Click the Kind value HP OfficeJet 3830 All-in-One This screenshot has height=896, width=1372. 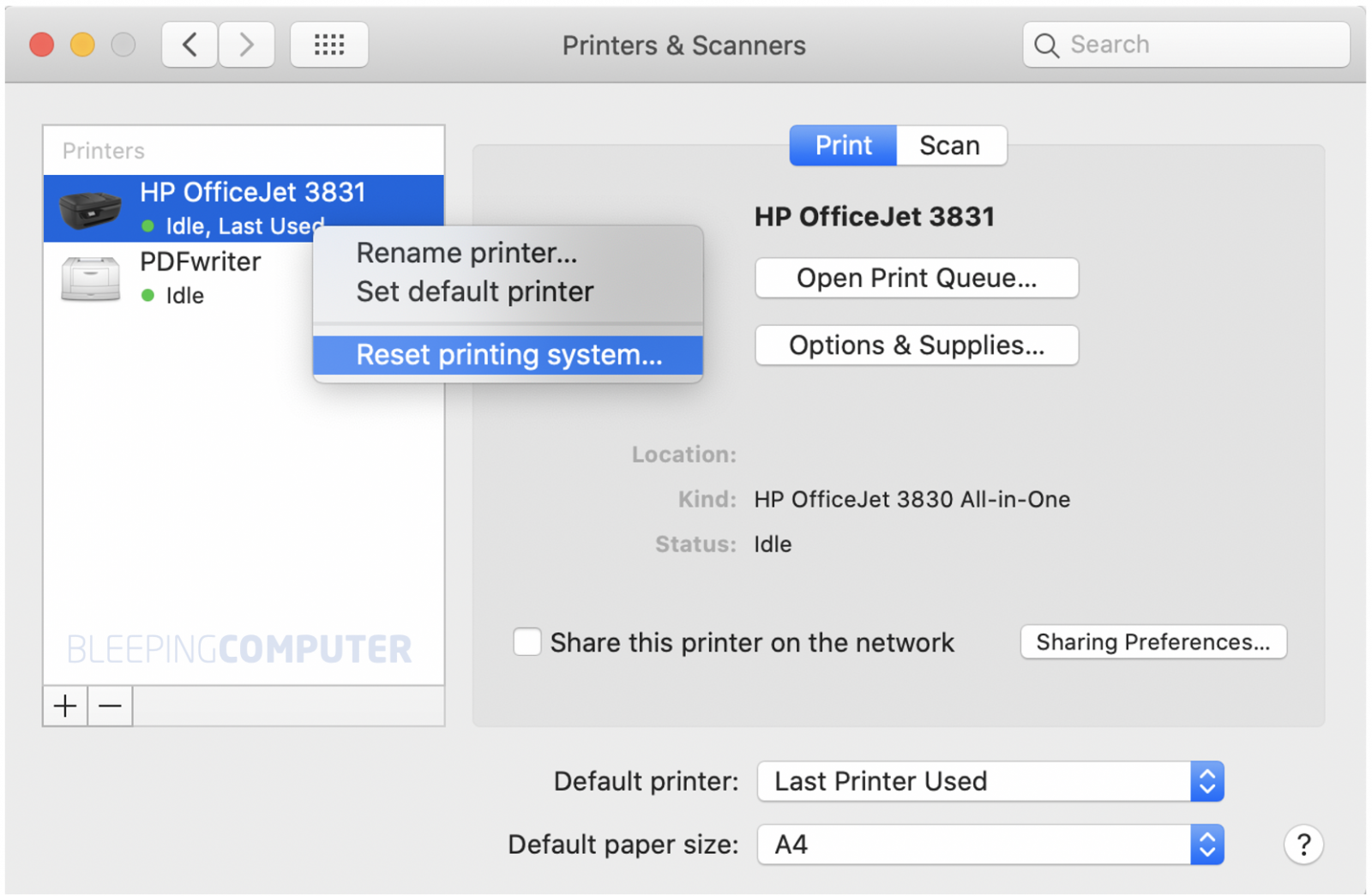[912, 499]
